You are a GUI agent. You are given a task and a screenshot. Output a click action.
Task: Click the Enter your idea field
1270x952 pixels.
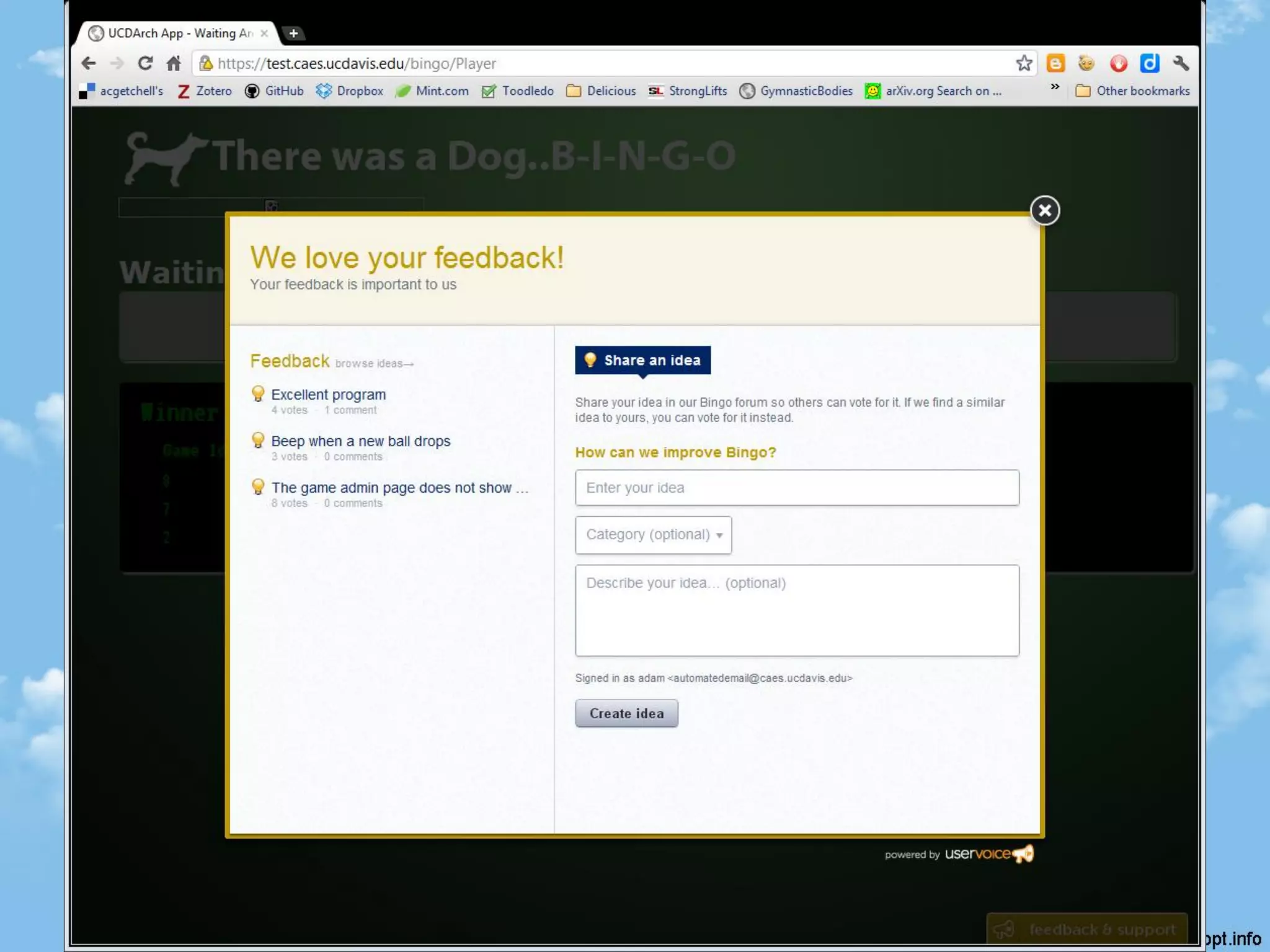(797, 488)
